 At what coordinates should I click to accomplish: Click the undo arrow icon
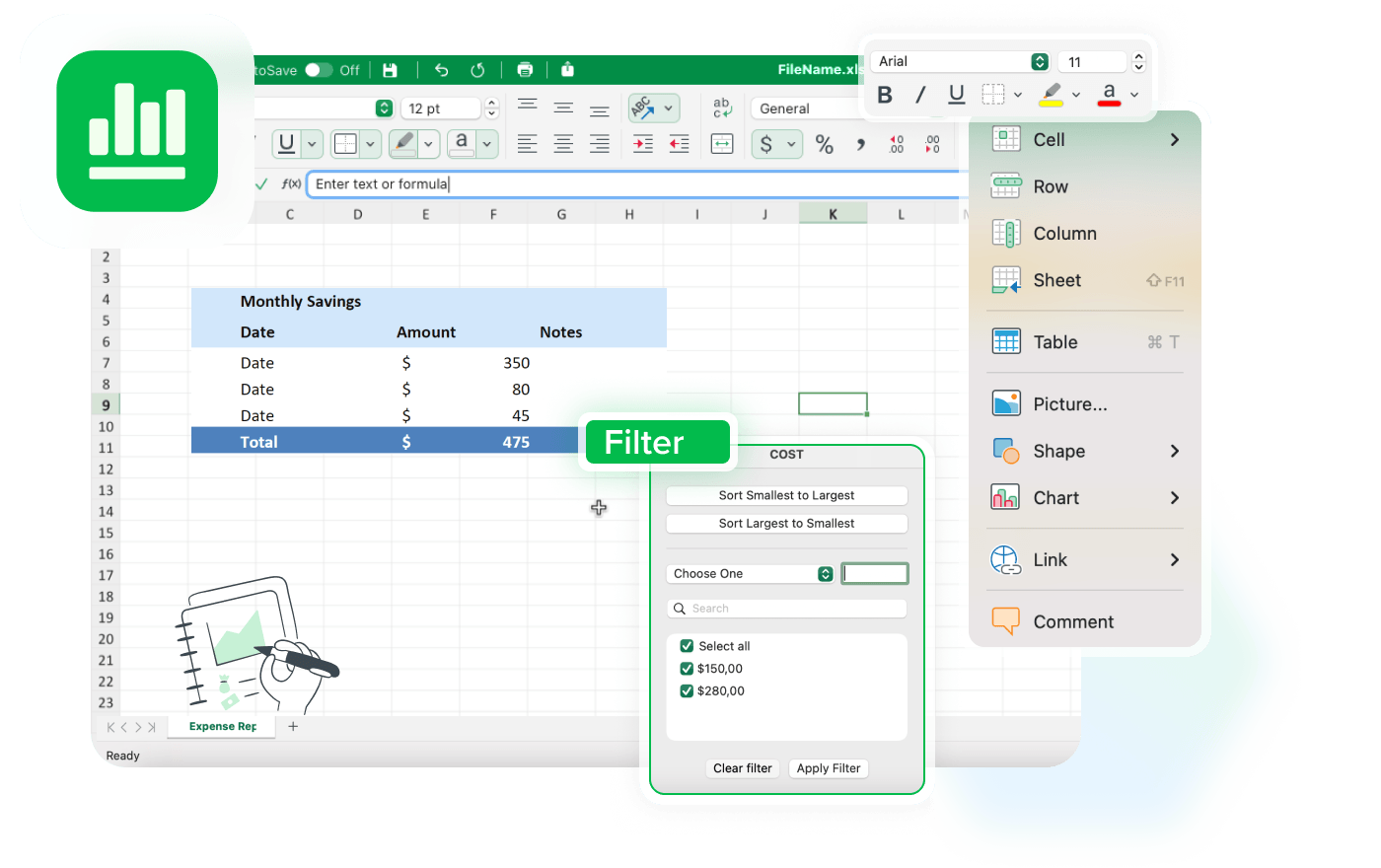[x=441, y=70]
